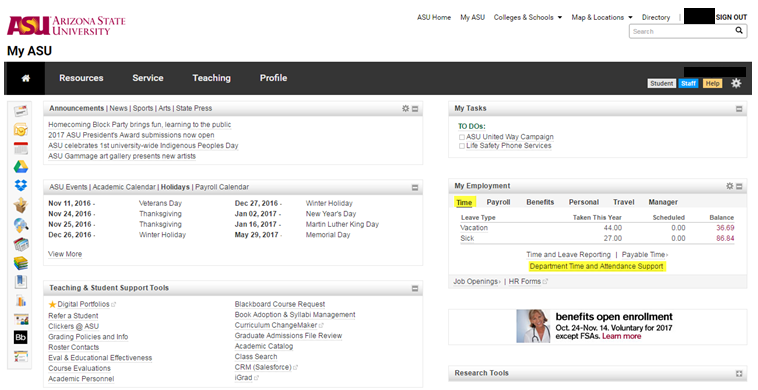
Task: Switch to the News tab
Action: (118, 109)
